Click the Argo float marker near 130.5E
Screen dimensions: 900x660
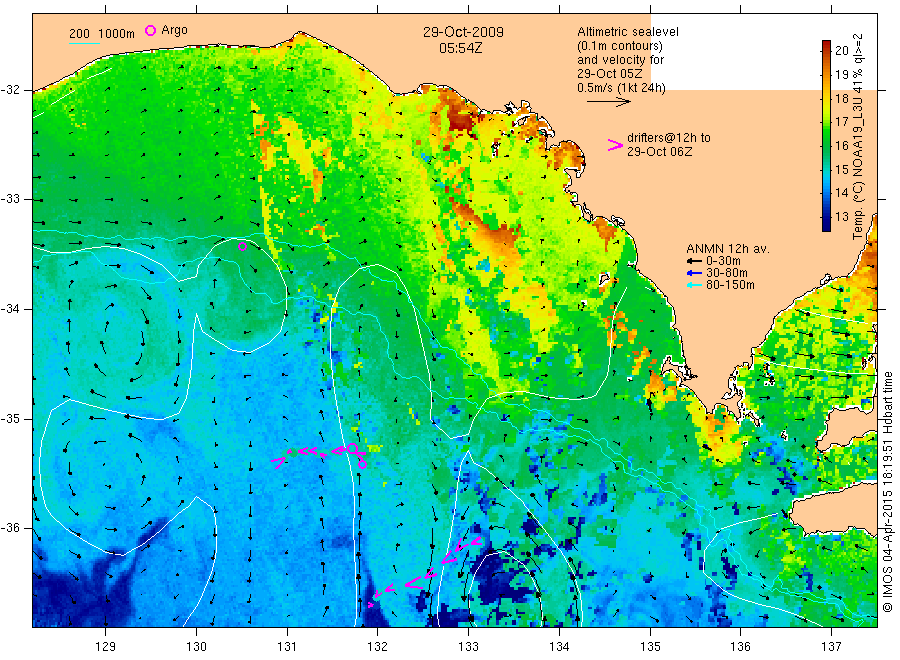pos(242,247)
